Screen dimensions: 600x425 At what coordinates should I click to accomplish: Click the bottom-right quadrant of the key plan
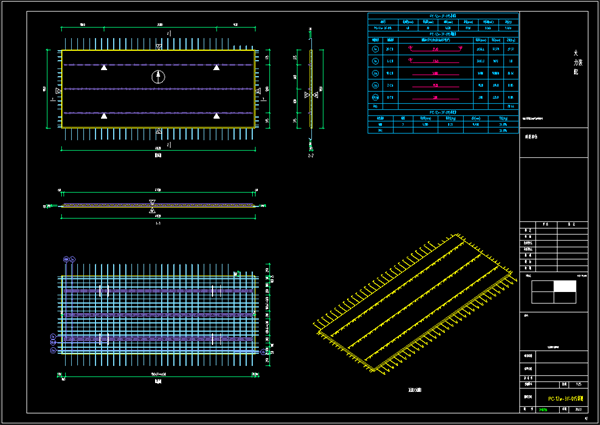[x=565, y=298]
